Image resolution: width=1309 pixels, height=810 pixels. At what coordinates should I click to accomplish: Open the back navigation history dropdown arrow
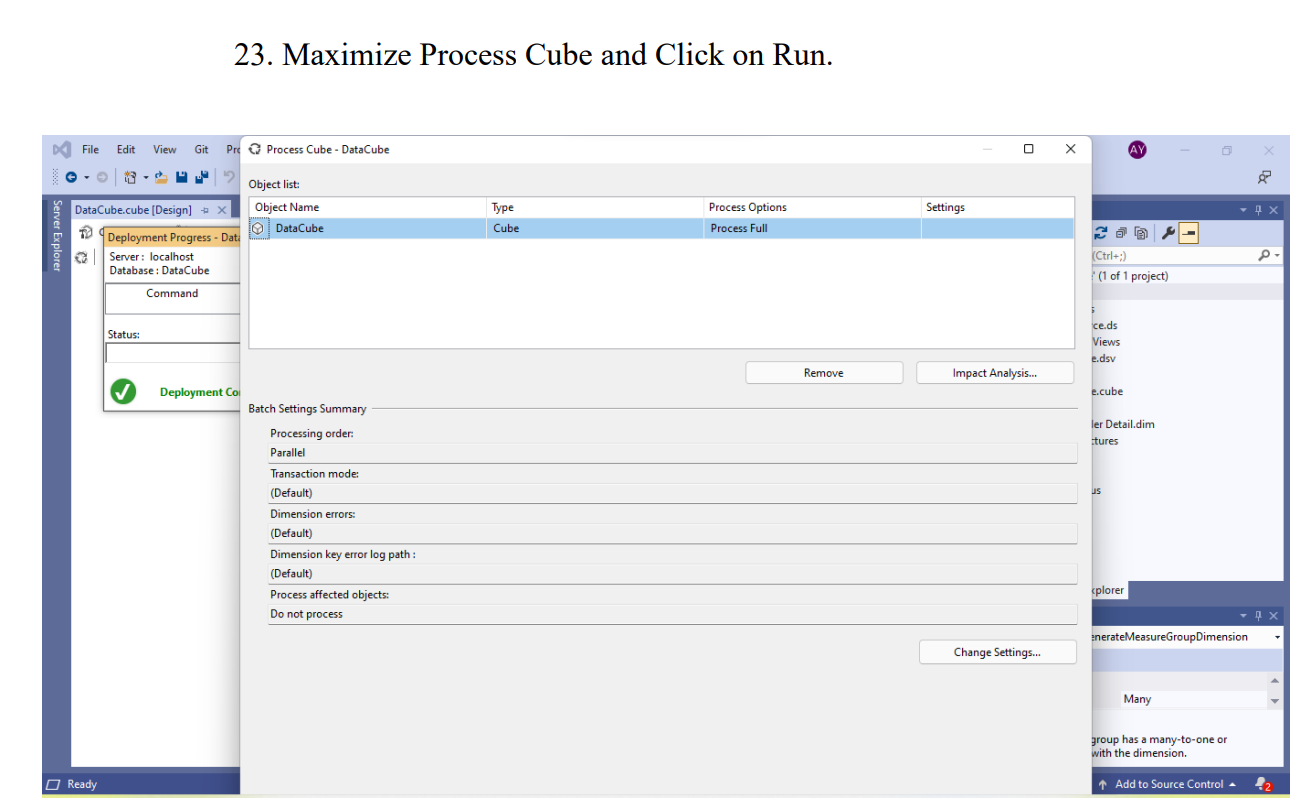(x=87, y=177)
